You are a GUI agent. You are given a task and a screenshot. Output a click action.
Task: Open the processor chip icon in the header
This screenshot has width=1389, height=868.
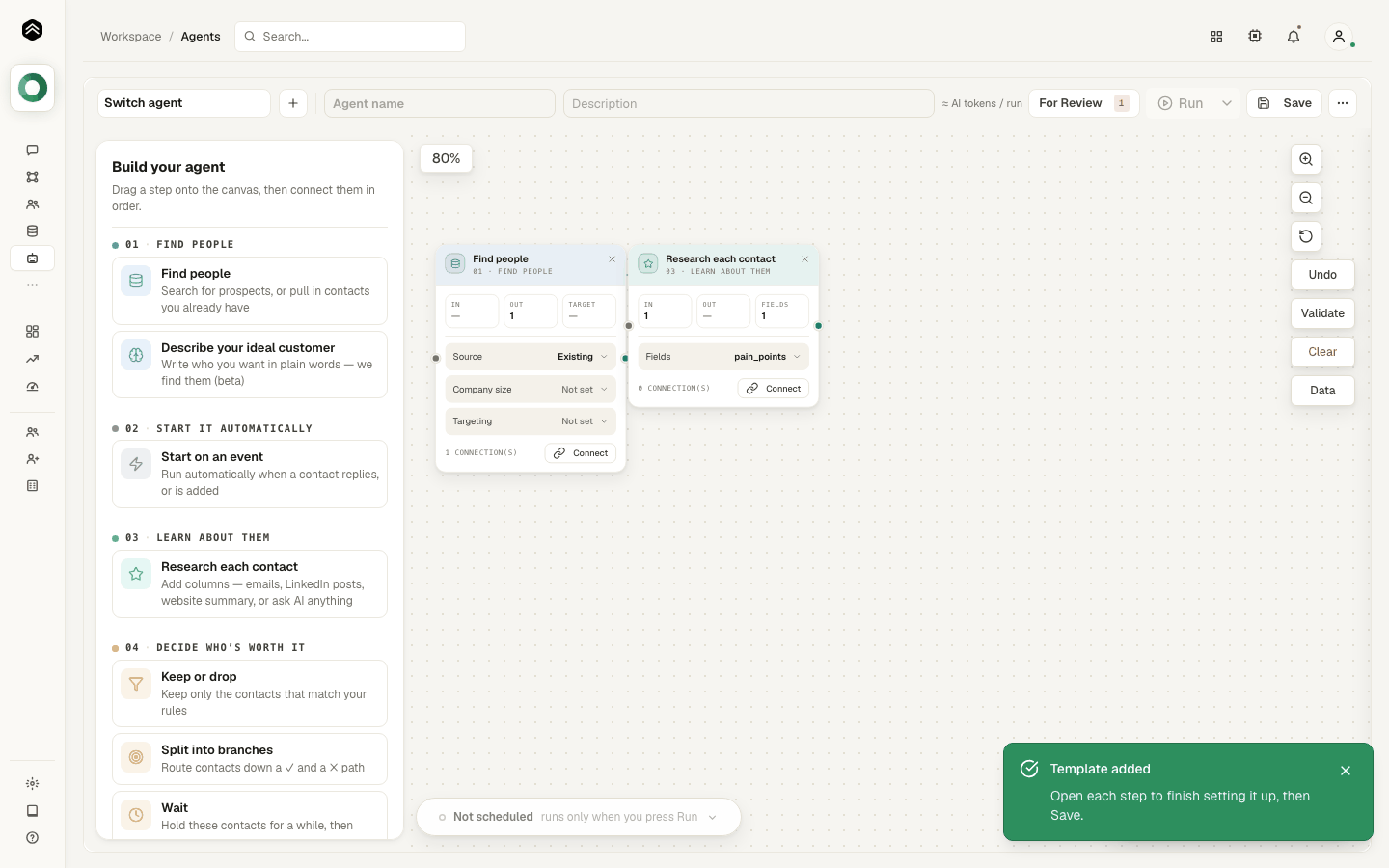tap(1255, 37)
